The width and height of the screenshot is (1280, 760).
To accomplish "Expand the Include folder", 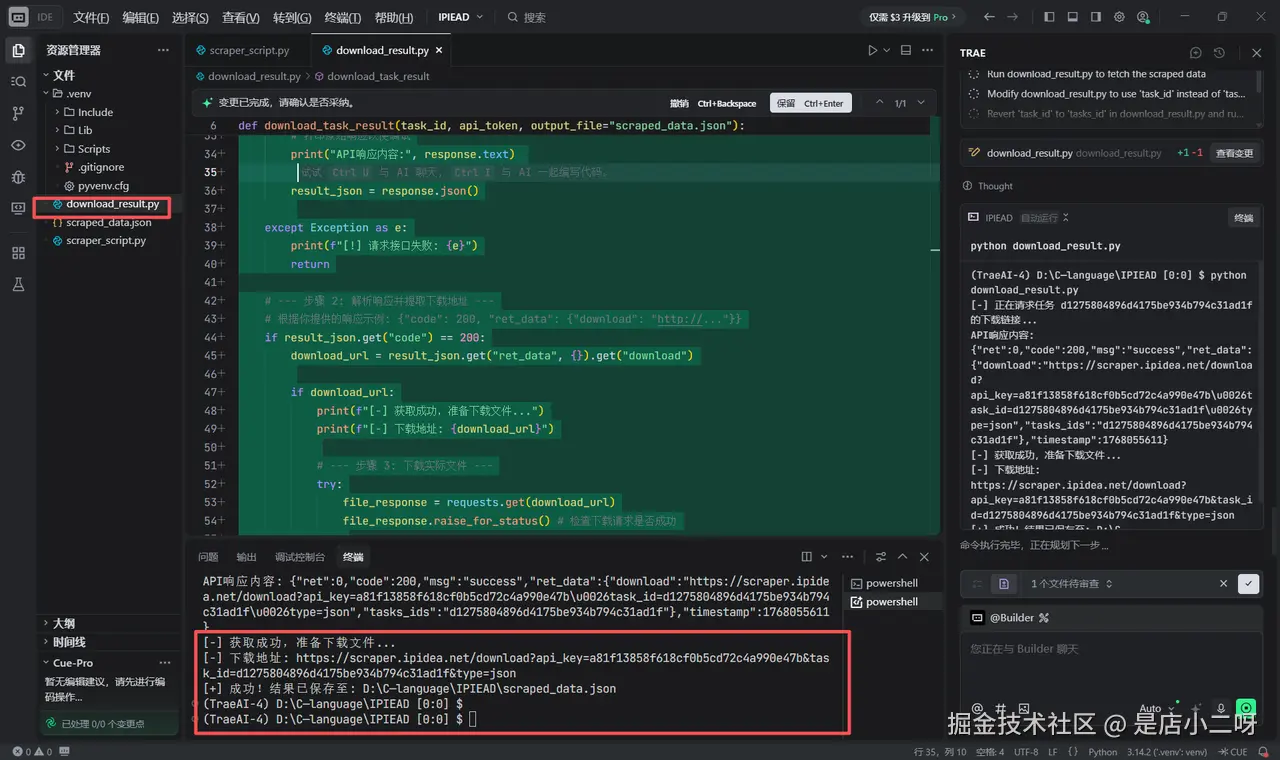I will (x=57, y=112).
